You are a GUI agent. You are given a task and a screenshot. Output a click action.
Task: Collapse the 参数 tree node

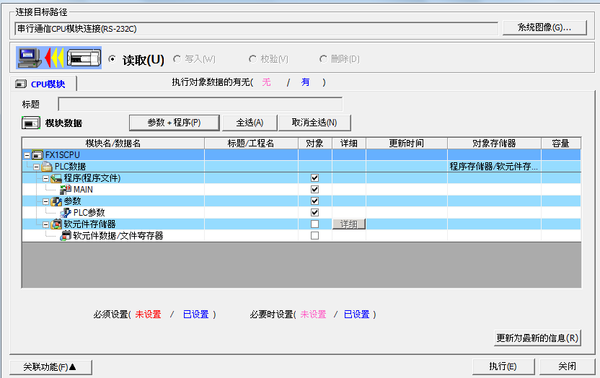[46, 202]
